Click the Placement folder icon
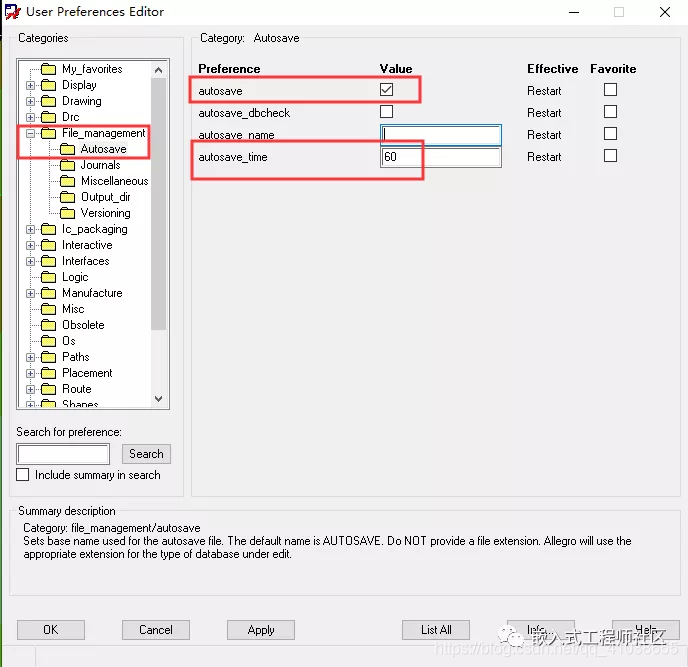 [48, 373]
